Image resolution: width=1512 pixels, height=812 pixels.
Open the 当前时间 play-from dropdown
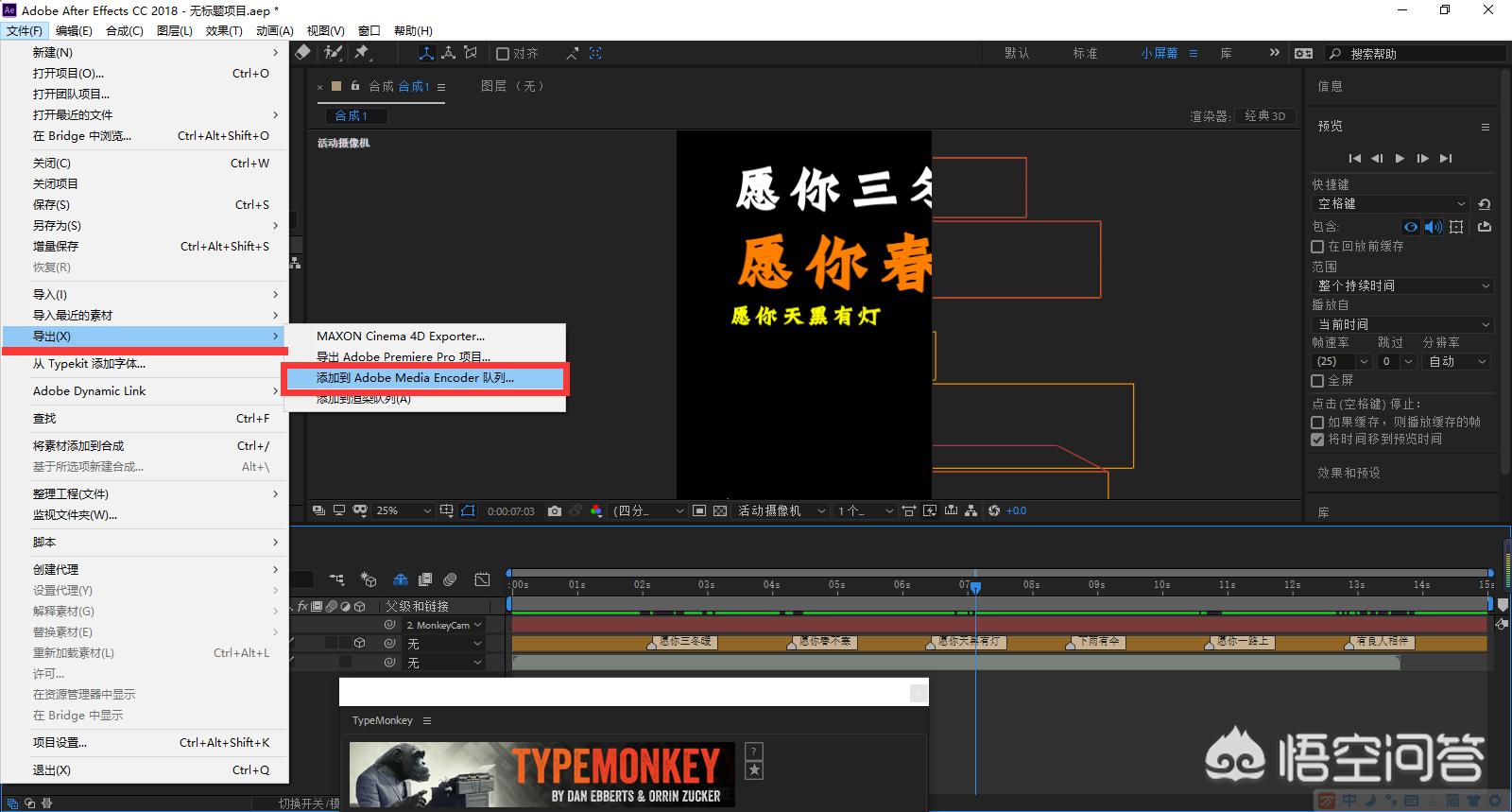(x=1402, y=324)
